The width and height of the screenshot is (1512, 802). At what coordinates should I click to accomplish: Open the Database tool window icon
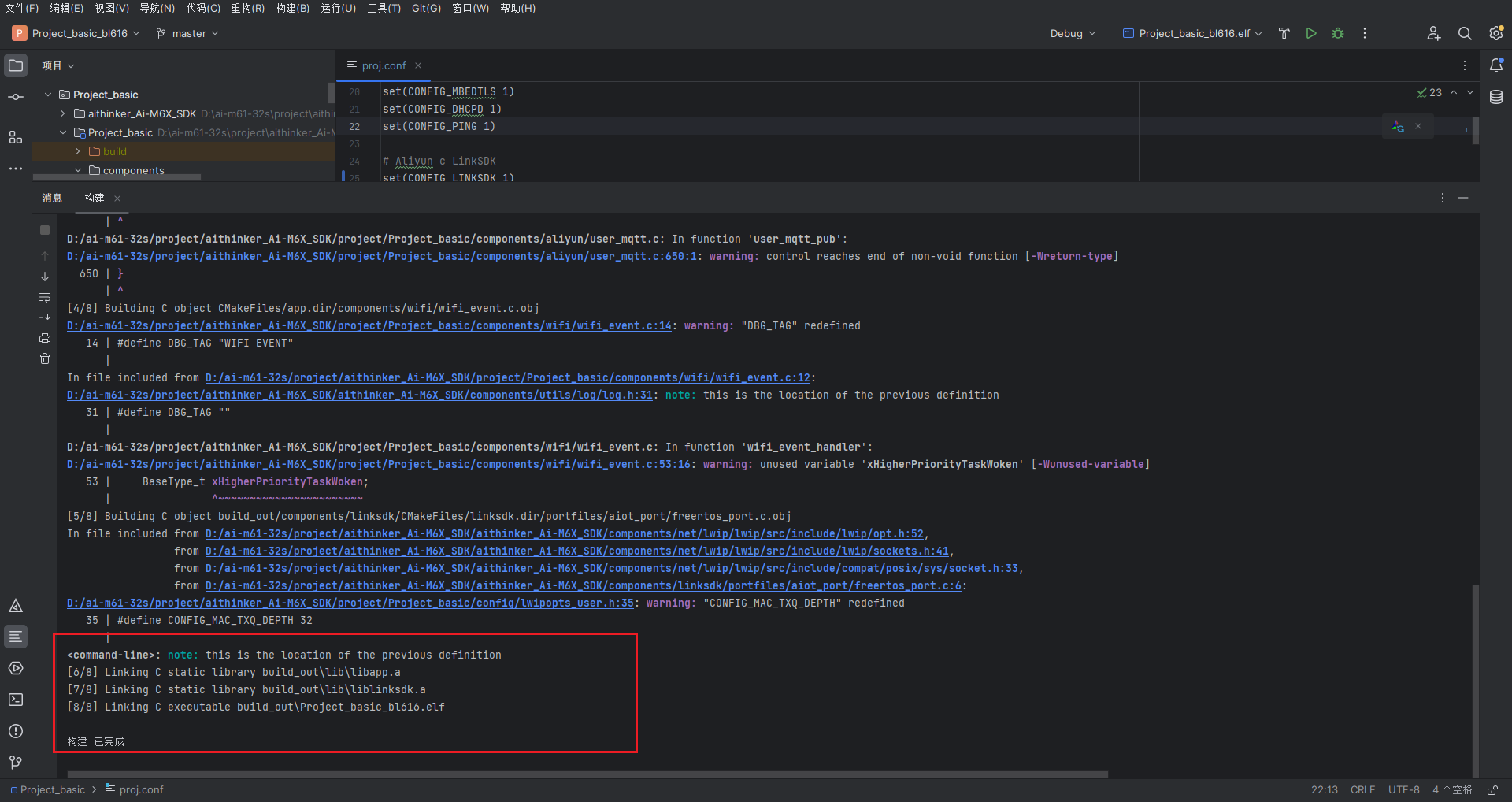pos(1496,97)
